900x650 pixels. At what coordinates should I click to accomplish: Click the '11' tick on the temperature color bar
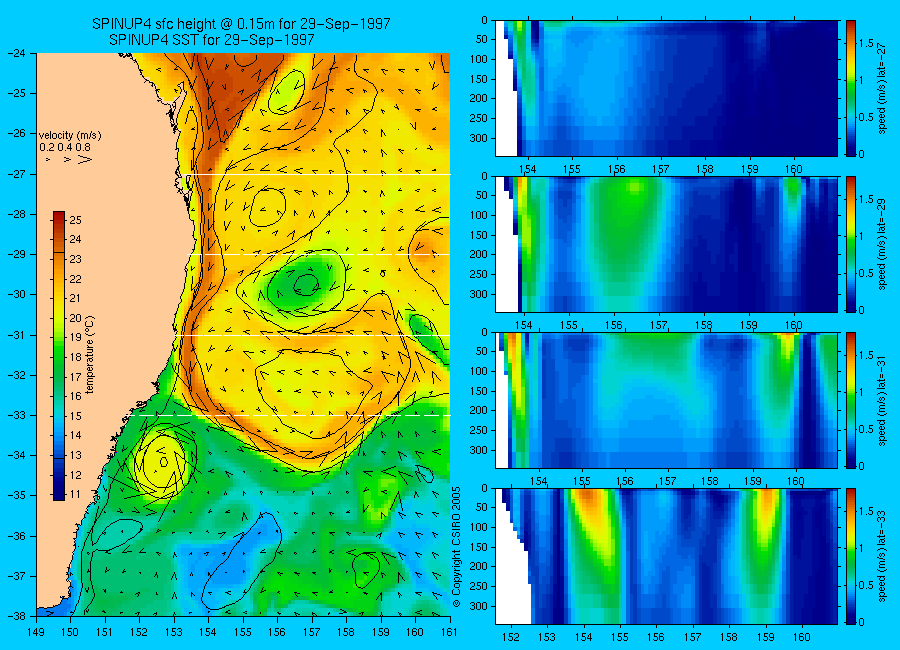(x=75, y=494)
